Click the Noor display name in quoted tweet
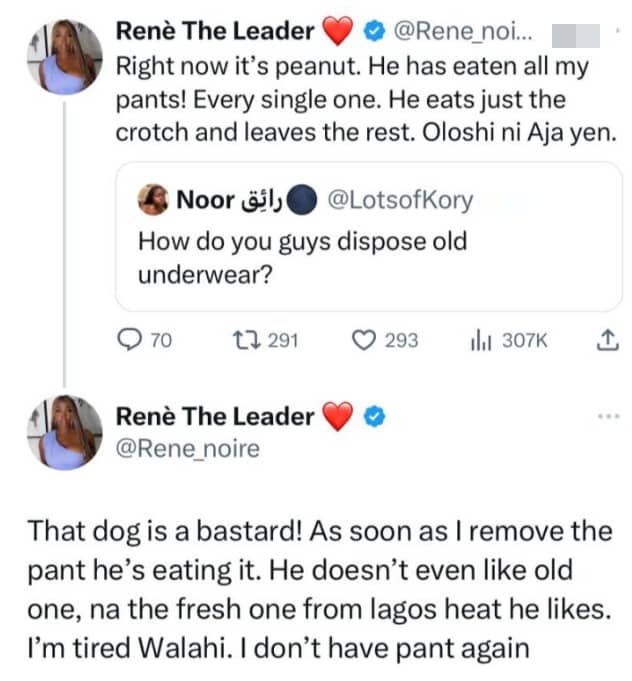 (x=206, y=201)
